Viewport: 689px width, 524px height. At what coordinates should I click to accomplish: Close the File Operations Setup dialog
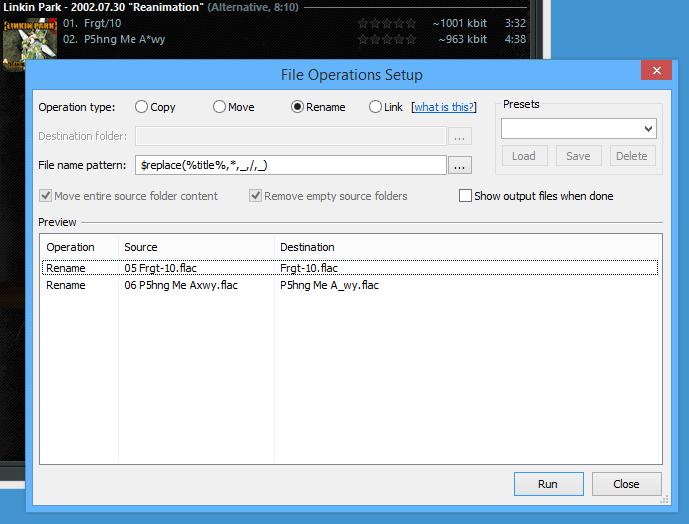coord(626,484)
